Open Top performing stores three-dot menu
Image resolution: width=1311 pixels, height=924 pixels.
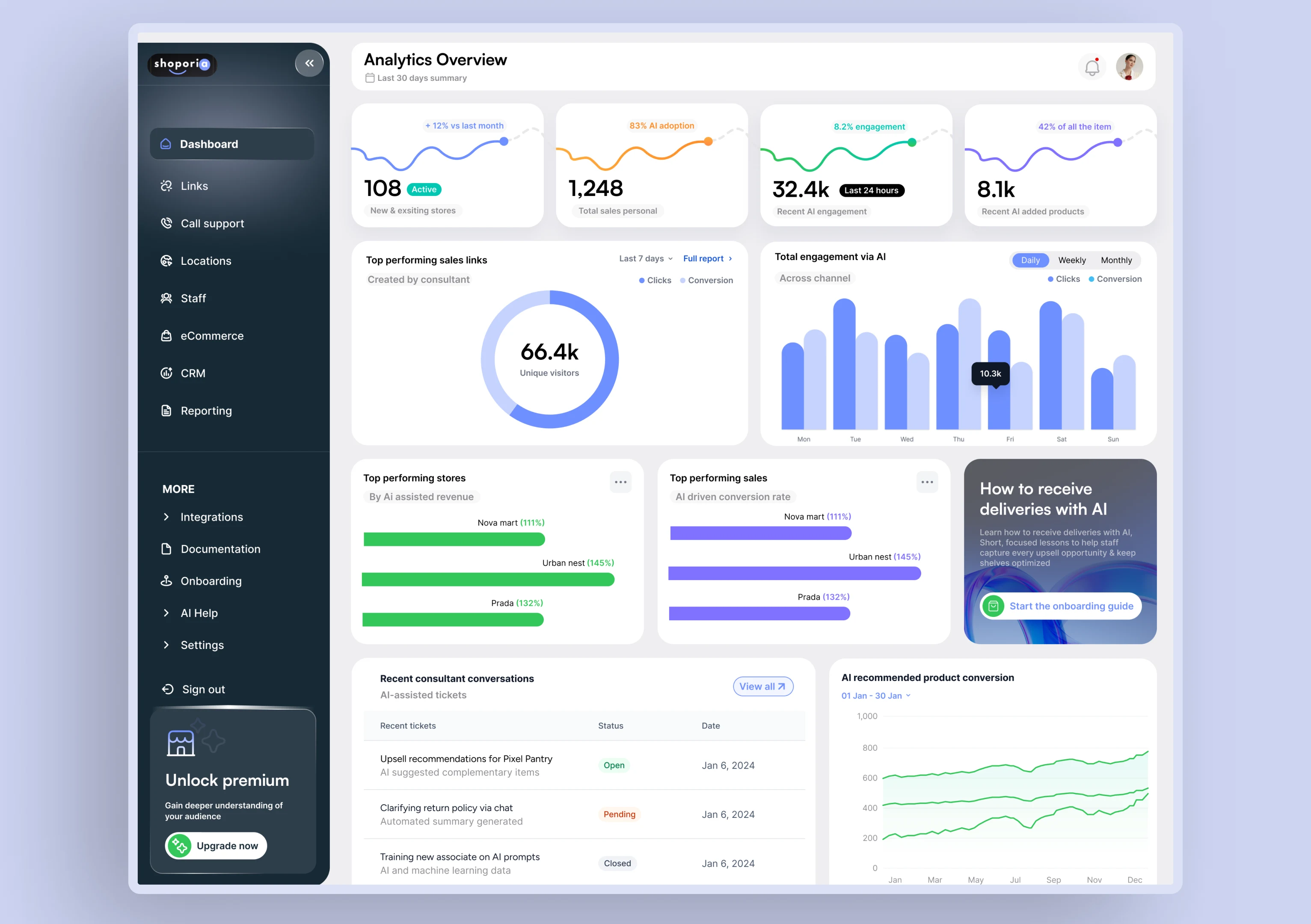click(620, 482)
